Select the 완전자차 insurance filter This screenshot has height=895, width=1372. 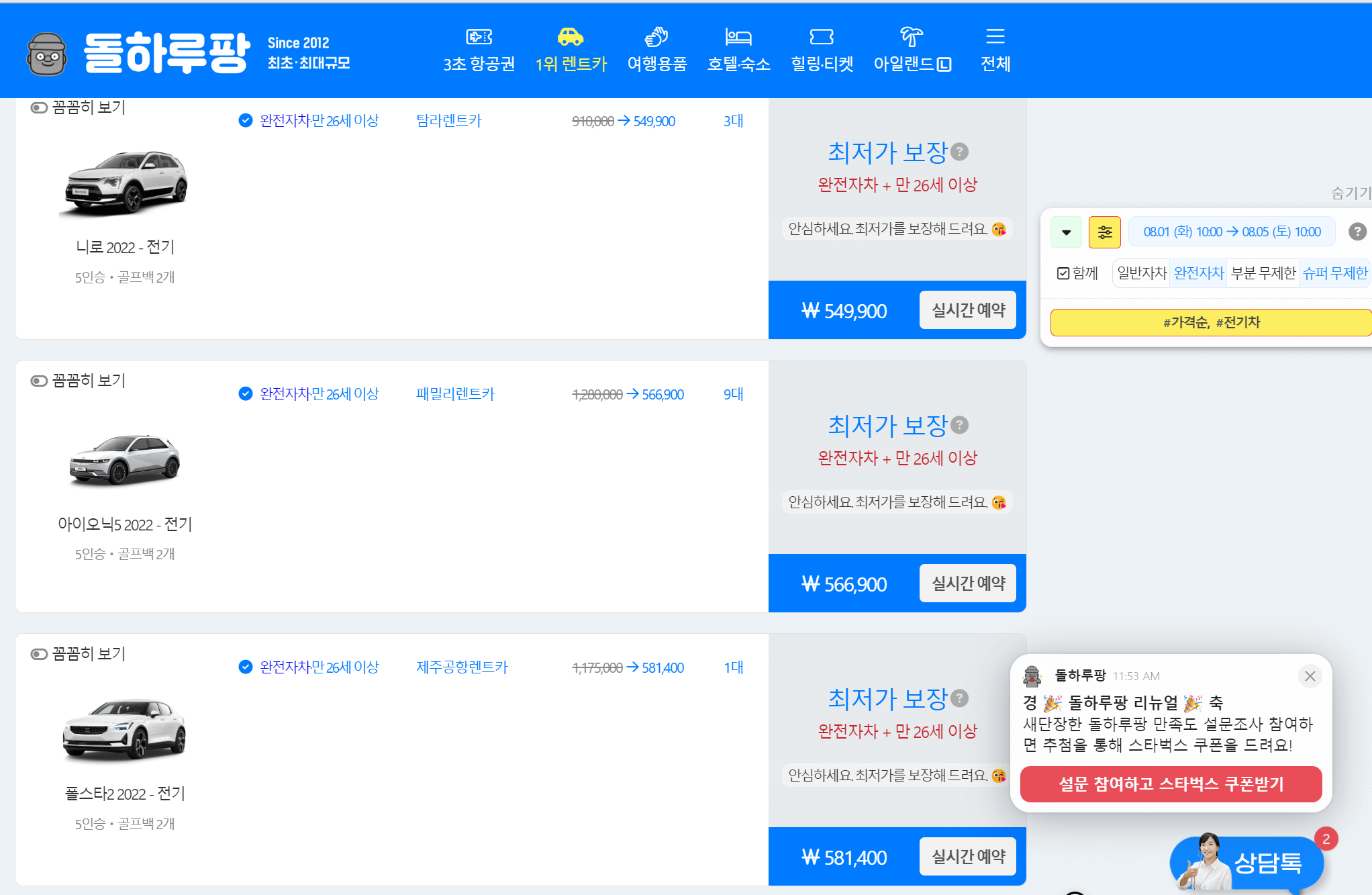click(x=1199, y=273)
